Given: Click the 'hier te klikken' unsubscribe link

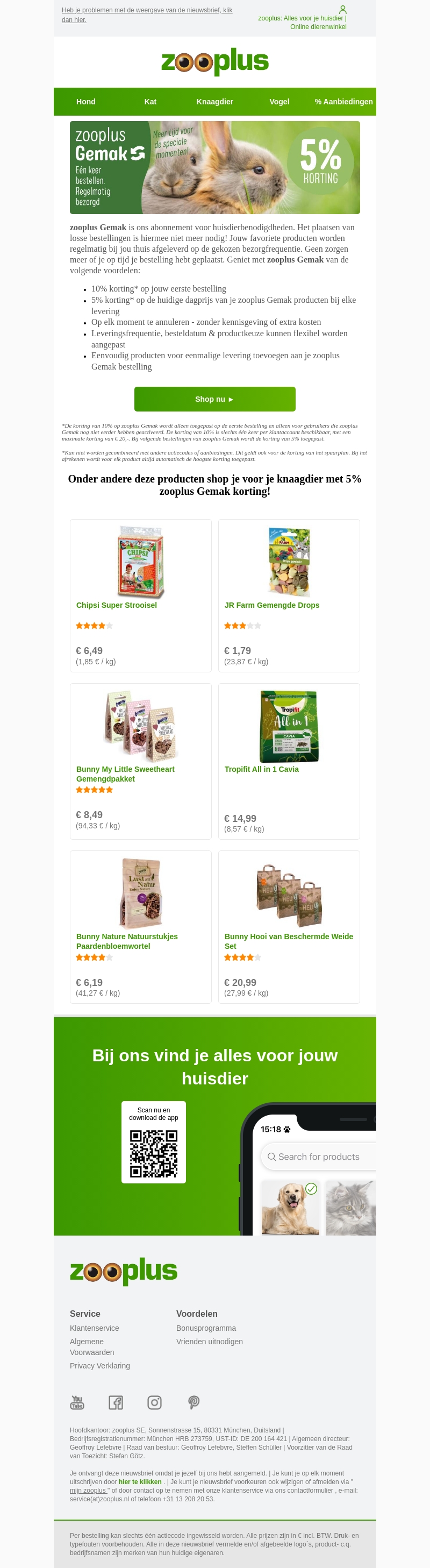Looking at the screenshot, I should coord(140,1481).
